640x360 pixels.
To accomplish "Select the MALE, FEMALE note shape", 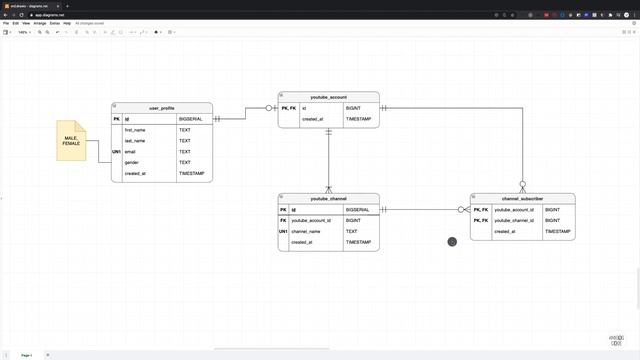I will 71,140.
